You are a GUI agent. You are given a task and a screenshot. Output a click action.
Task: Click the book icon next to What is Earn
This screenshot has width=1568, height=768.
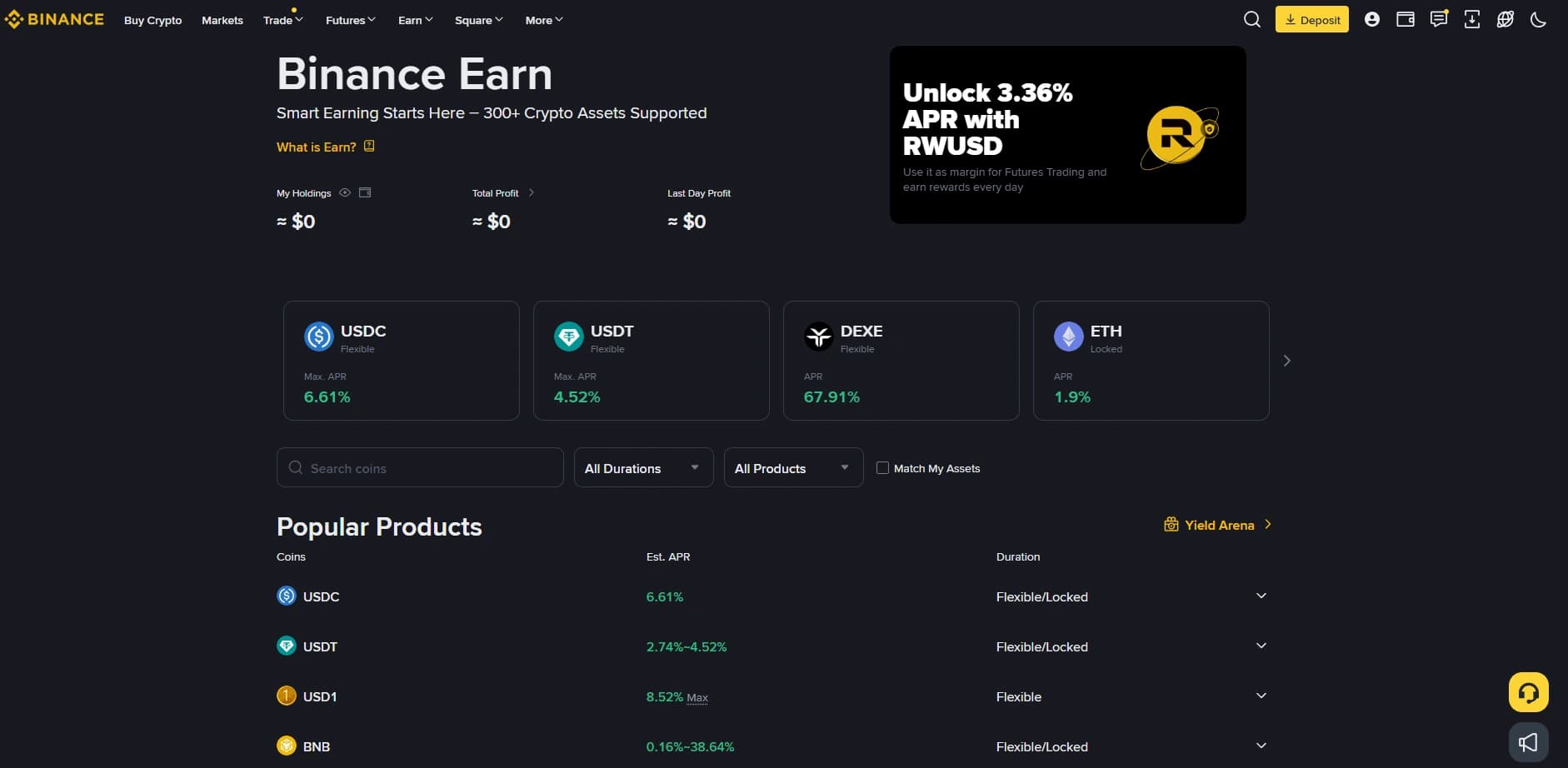coord(369,146)
